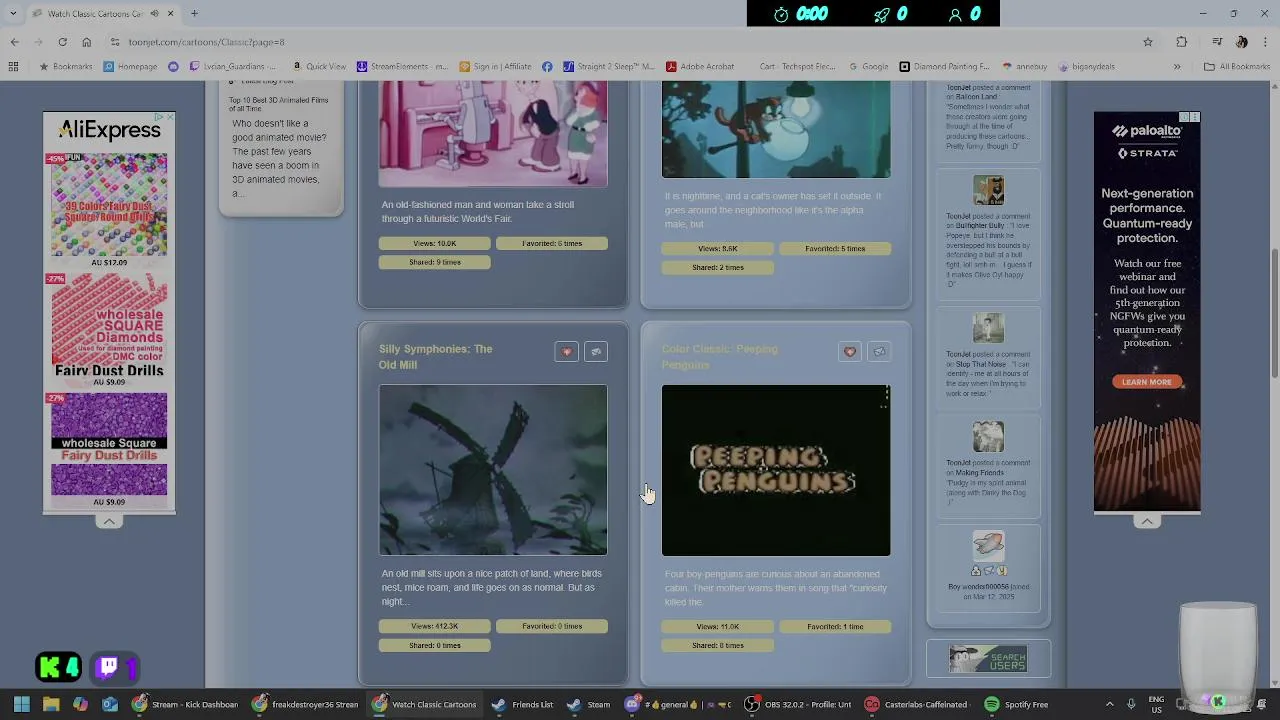The width and height of the screenshot is (1280, 720).
Task: Open the Silly Symphonies: The Old Mill title
Action: 436,357
